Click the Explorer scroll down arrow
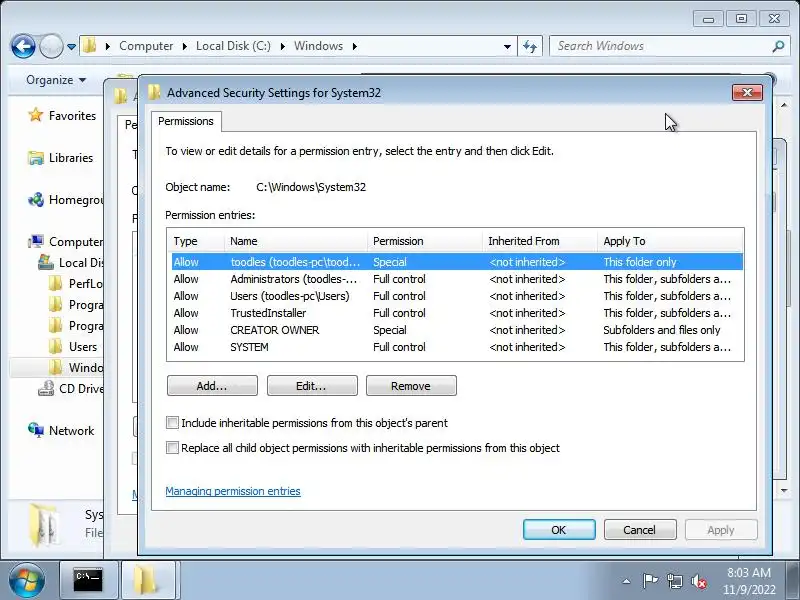 pyautogui.click(x=784, y=490)
